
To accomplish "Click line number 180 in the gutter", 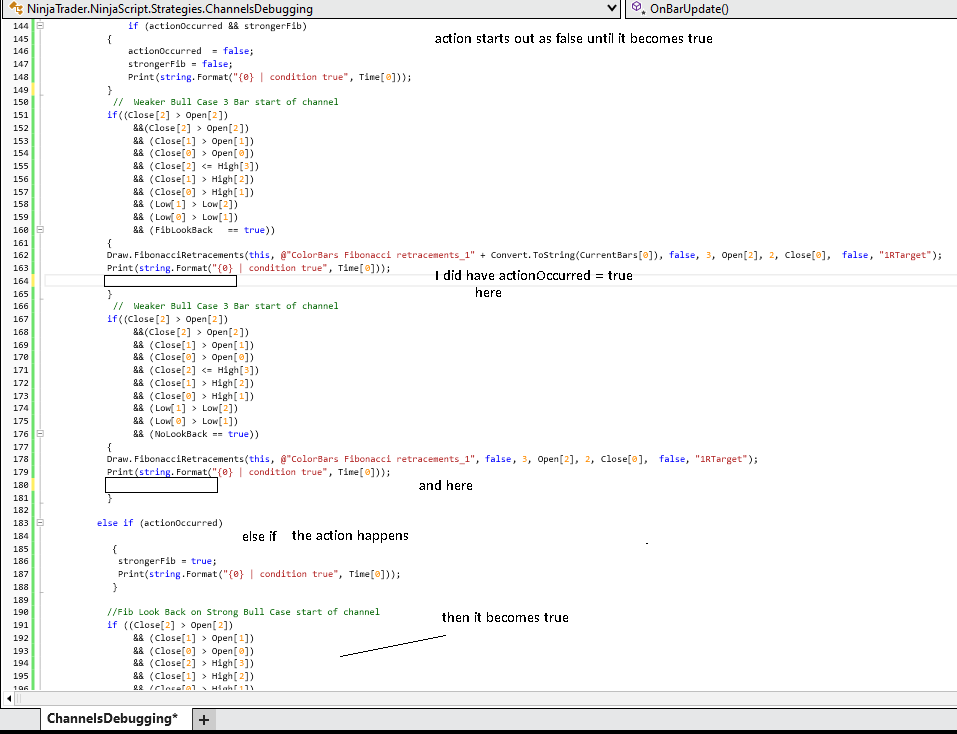I will click(x=21, y=485).
